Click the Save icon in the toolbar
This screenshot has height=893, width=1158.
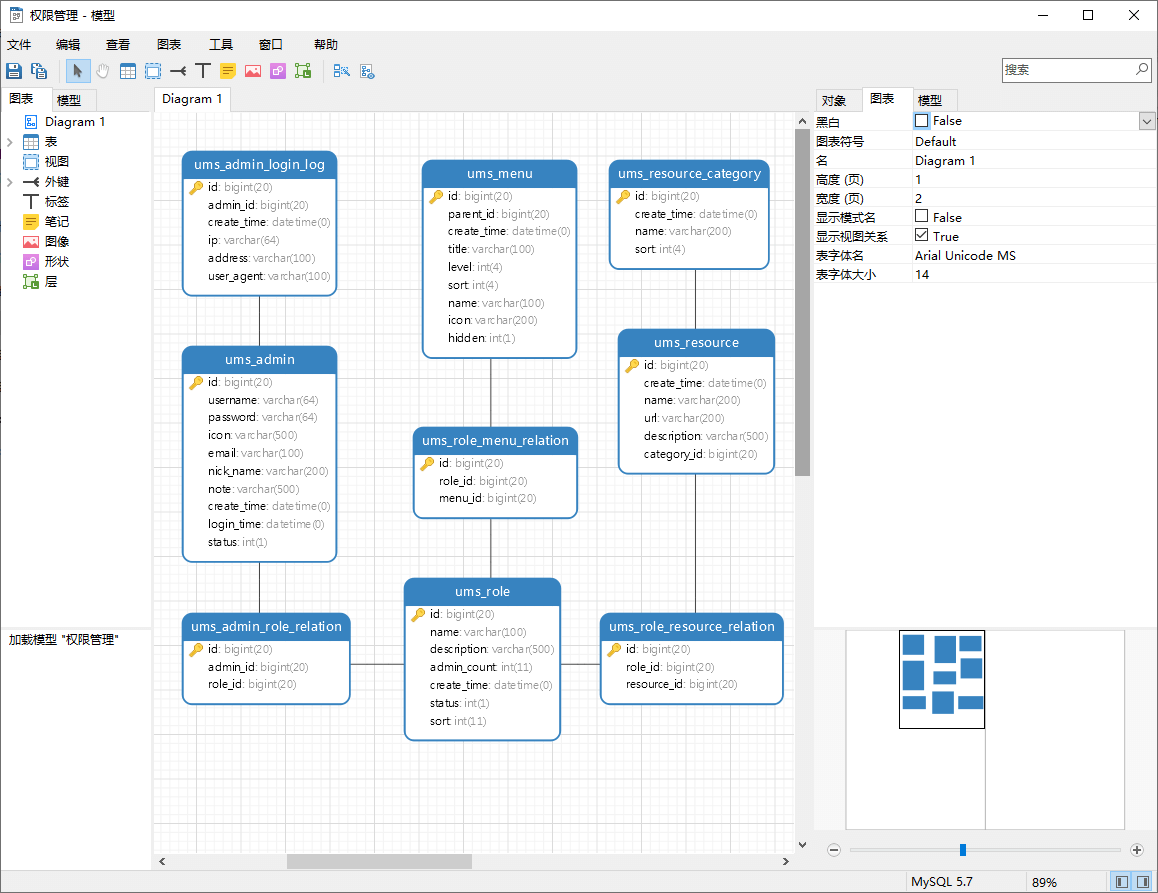14,71
